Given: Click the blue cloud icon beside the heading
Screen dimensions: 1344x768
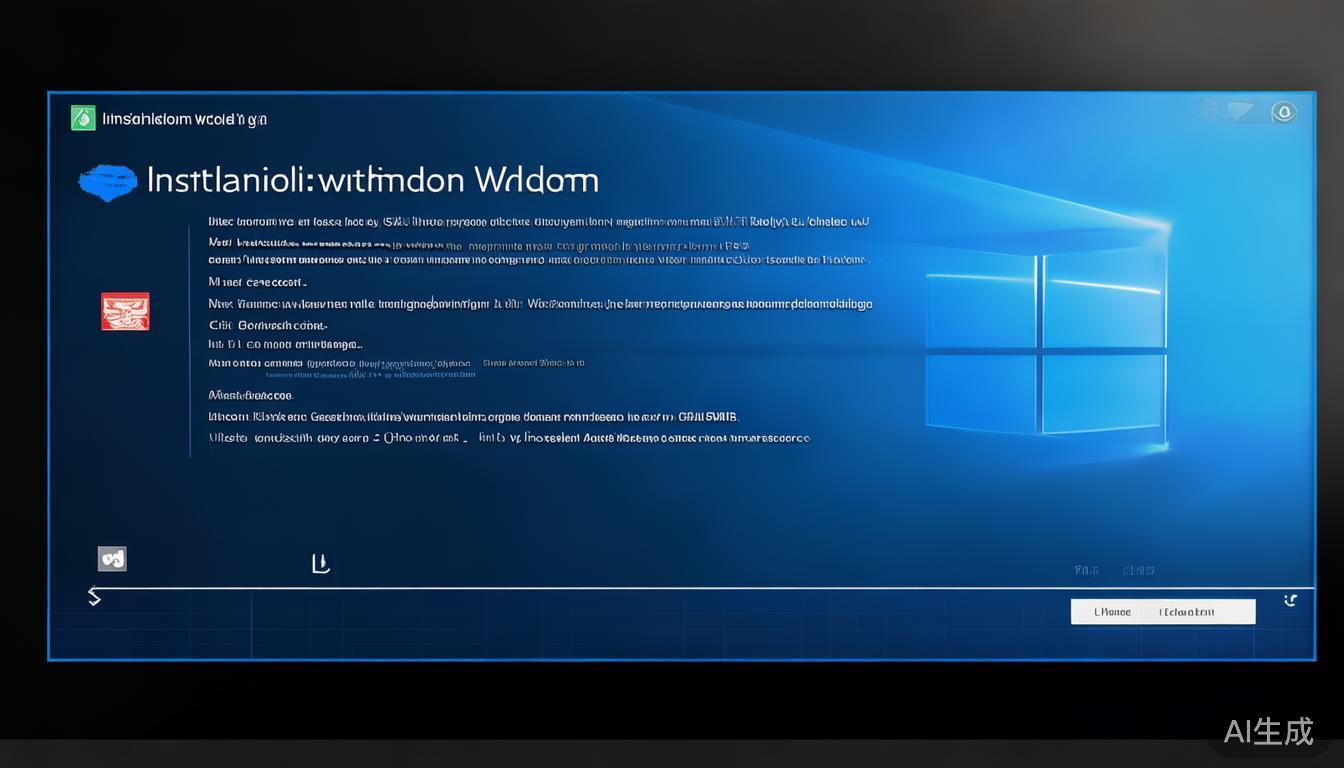Looking at the screenshot, I should pyautogui.click(x=108, y=180).
